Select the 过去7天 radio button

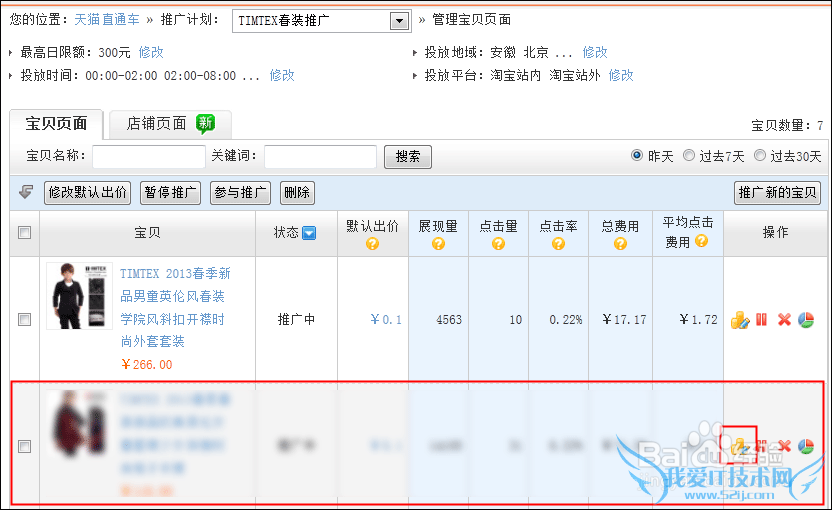point(689,155)
